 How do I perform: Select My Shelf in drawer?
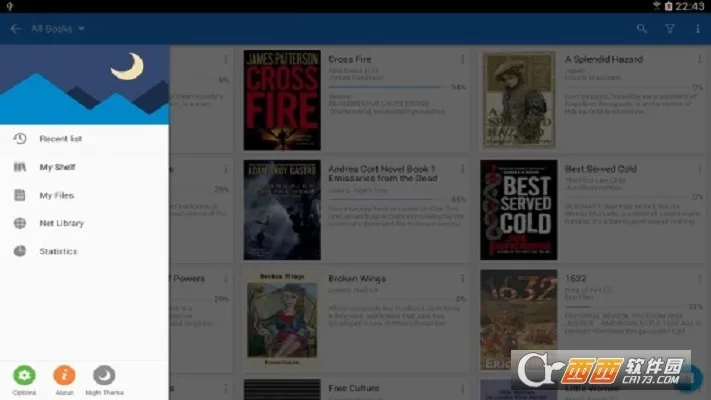click(x=57, y=167)
